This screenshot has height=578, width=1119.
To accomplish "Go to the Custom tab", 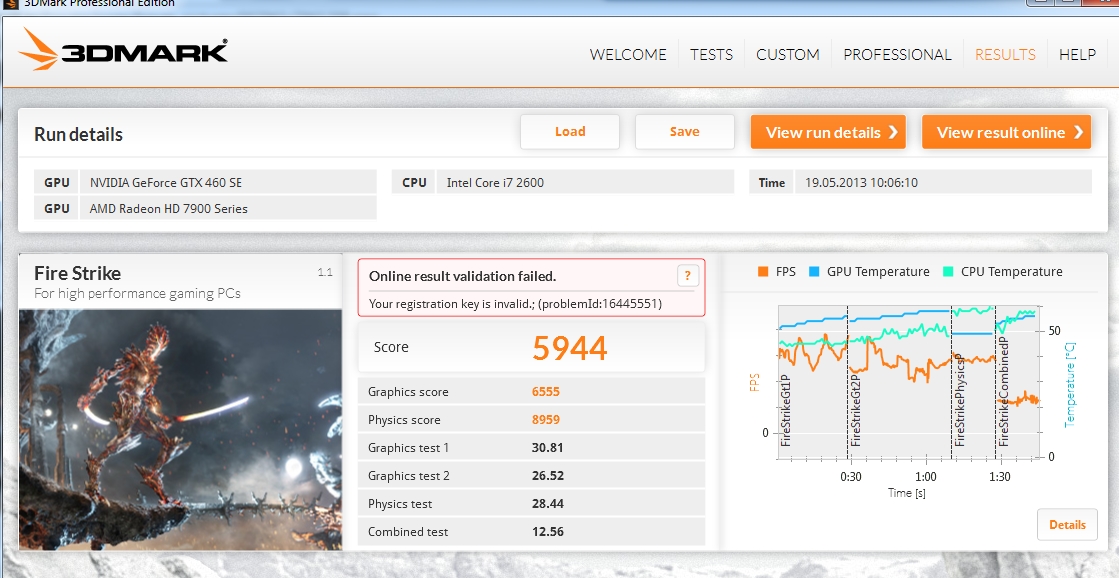I will [788, 55].
